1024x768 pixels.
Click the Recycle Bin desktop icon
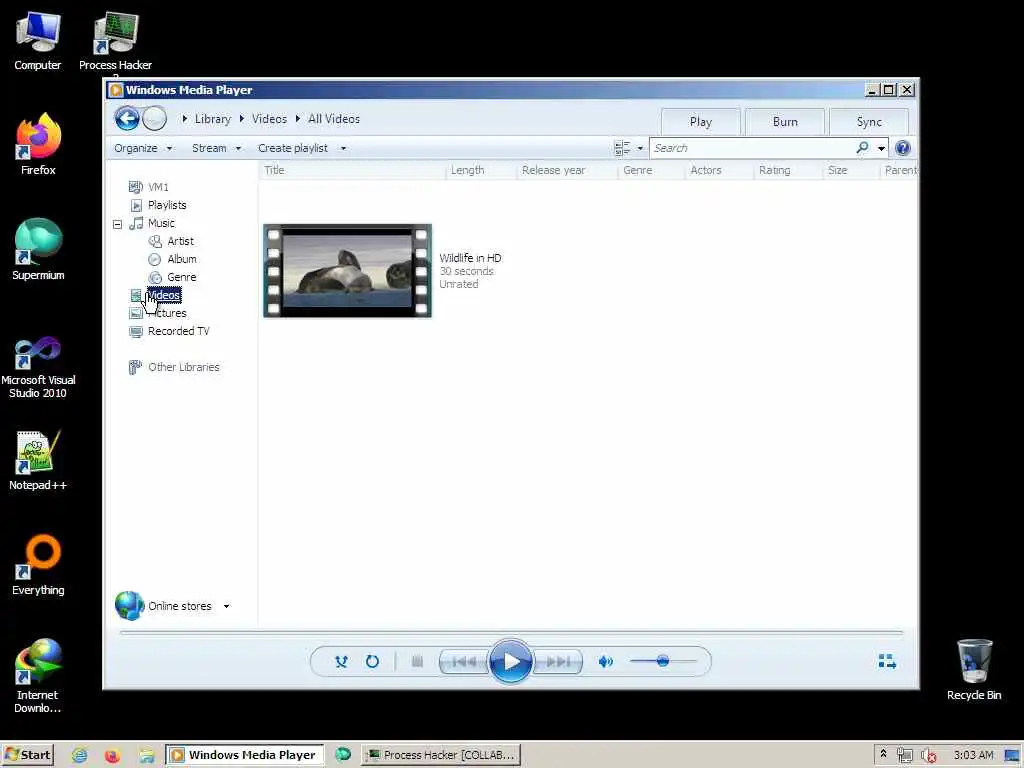pos(974,669)
